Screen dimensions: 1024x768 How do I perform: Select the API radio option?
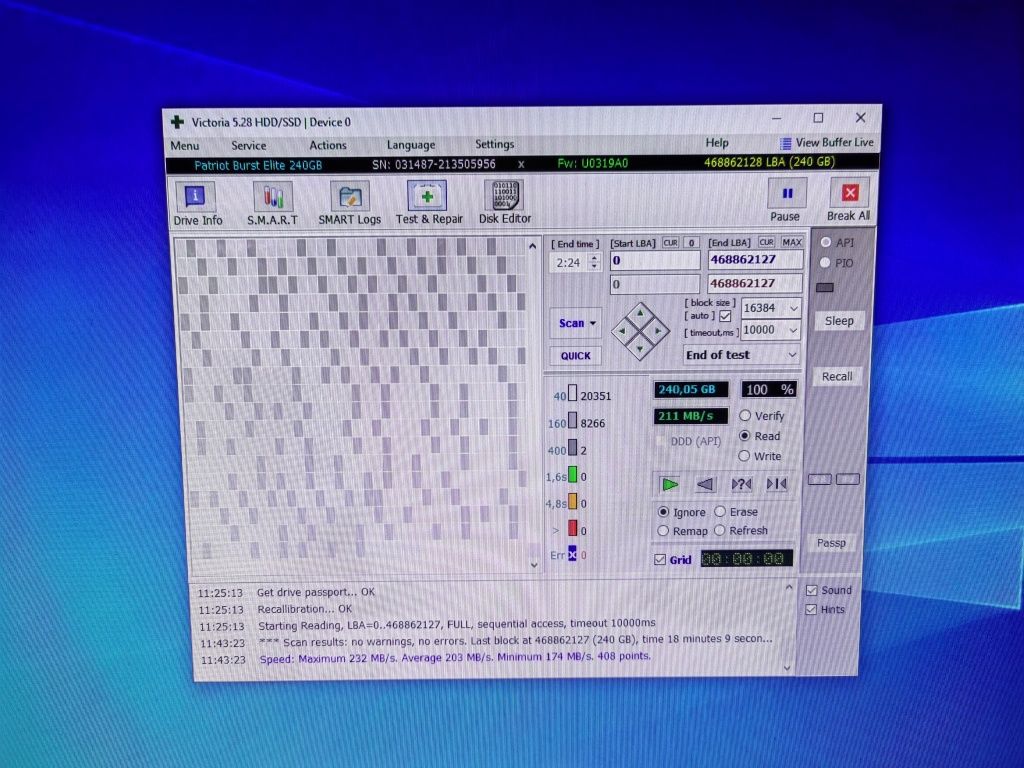tap(826, 242)
